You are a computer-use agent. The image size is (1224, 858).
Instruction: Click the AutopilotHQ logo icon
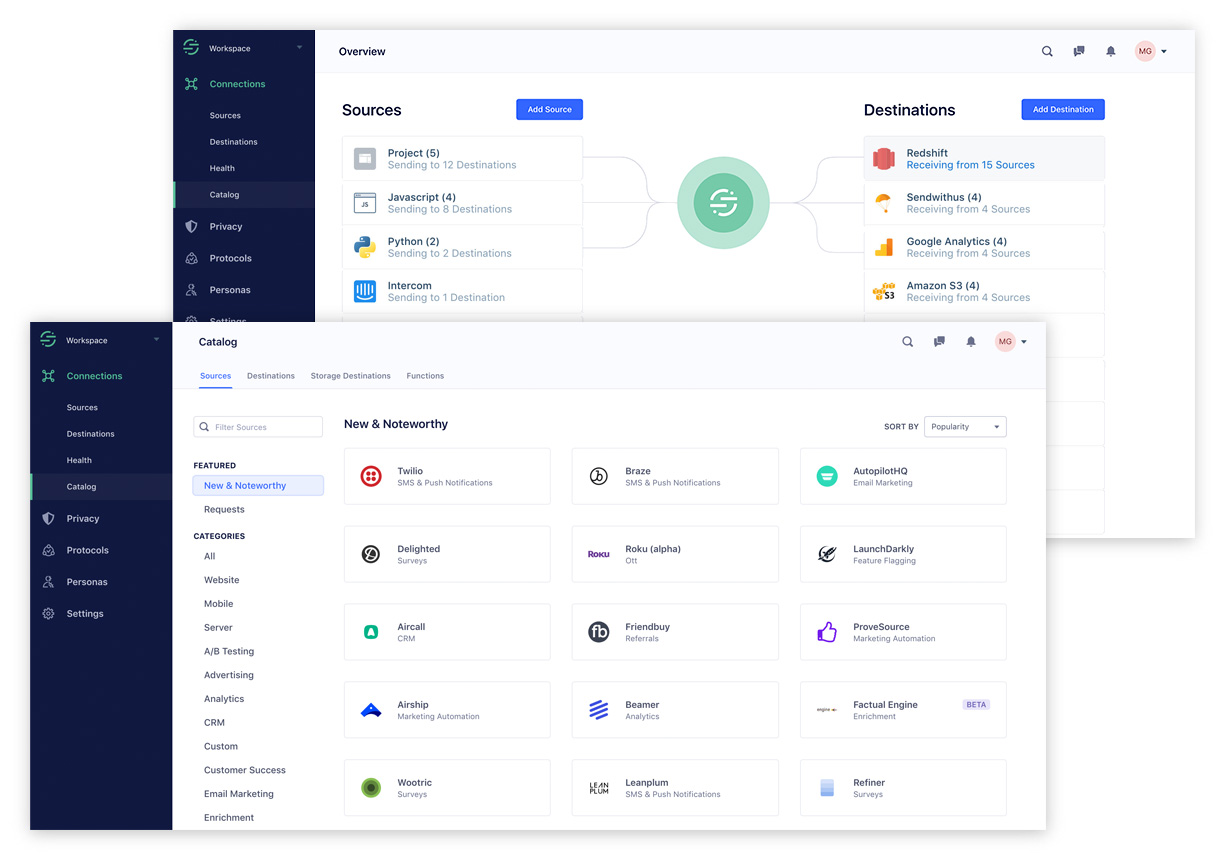(x=827, y=476)
